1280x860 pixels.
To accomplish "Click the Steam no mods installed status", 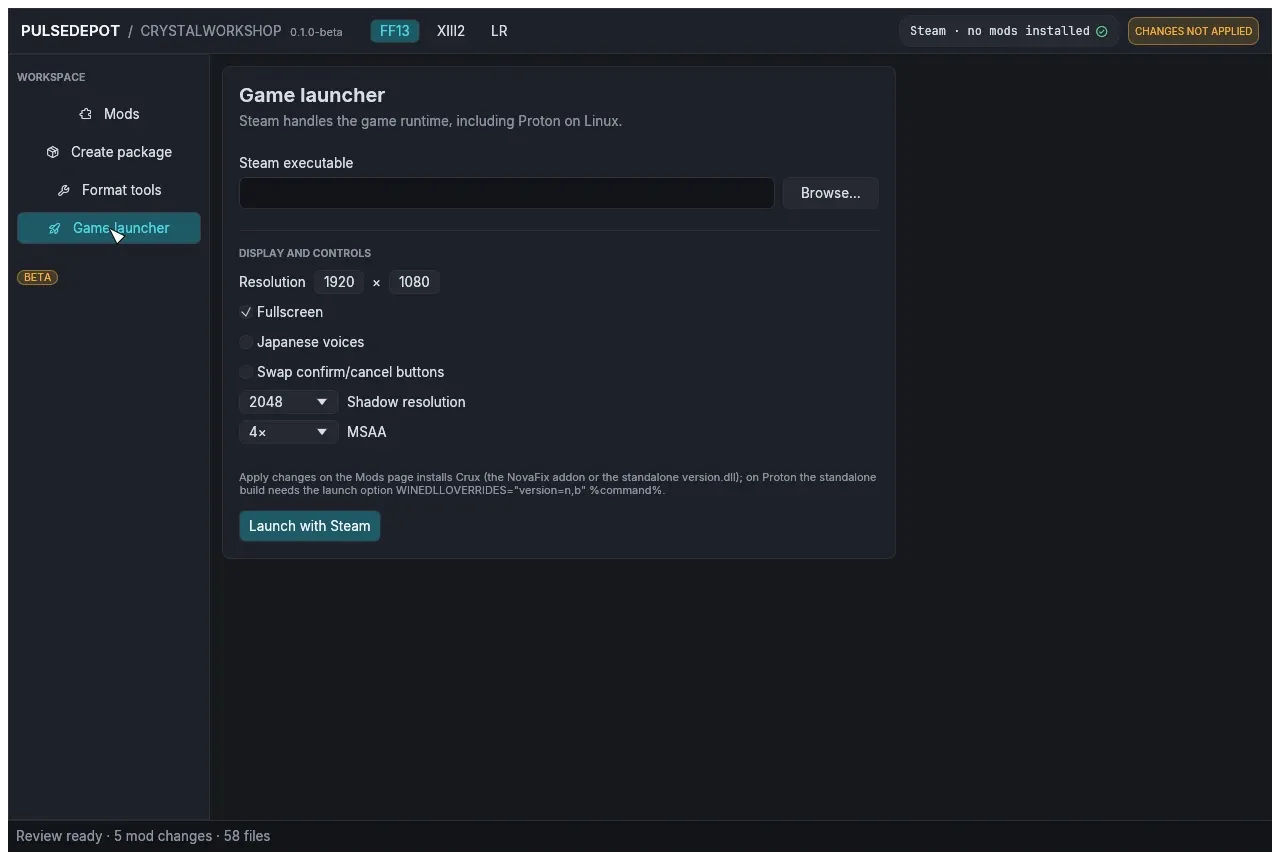I will 1008,31.
